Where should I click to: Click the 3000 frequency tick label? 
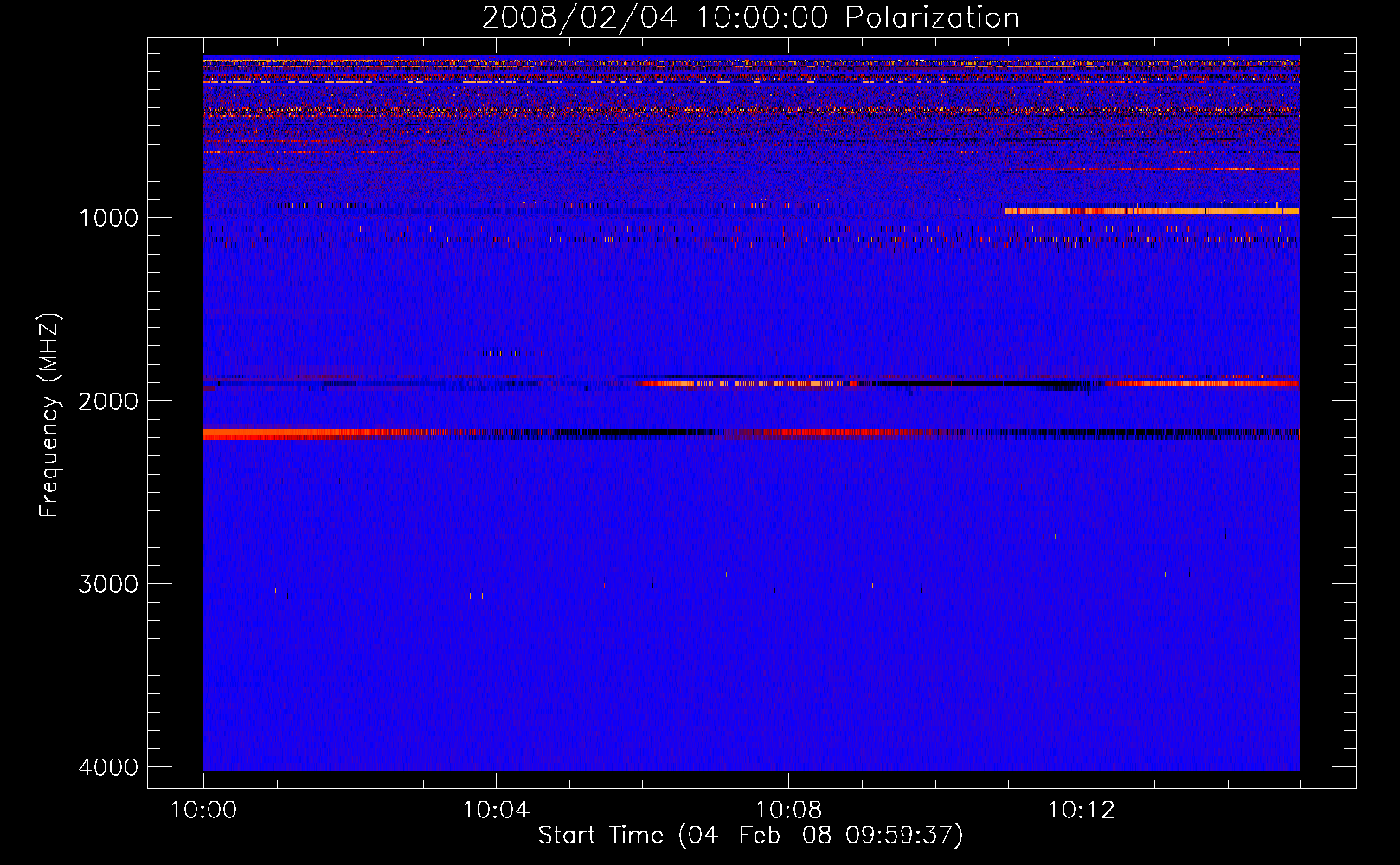(x=108, y=584)
